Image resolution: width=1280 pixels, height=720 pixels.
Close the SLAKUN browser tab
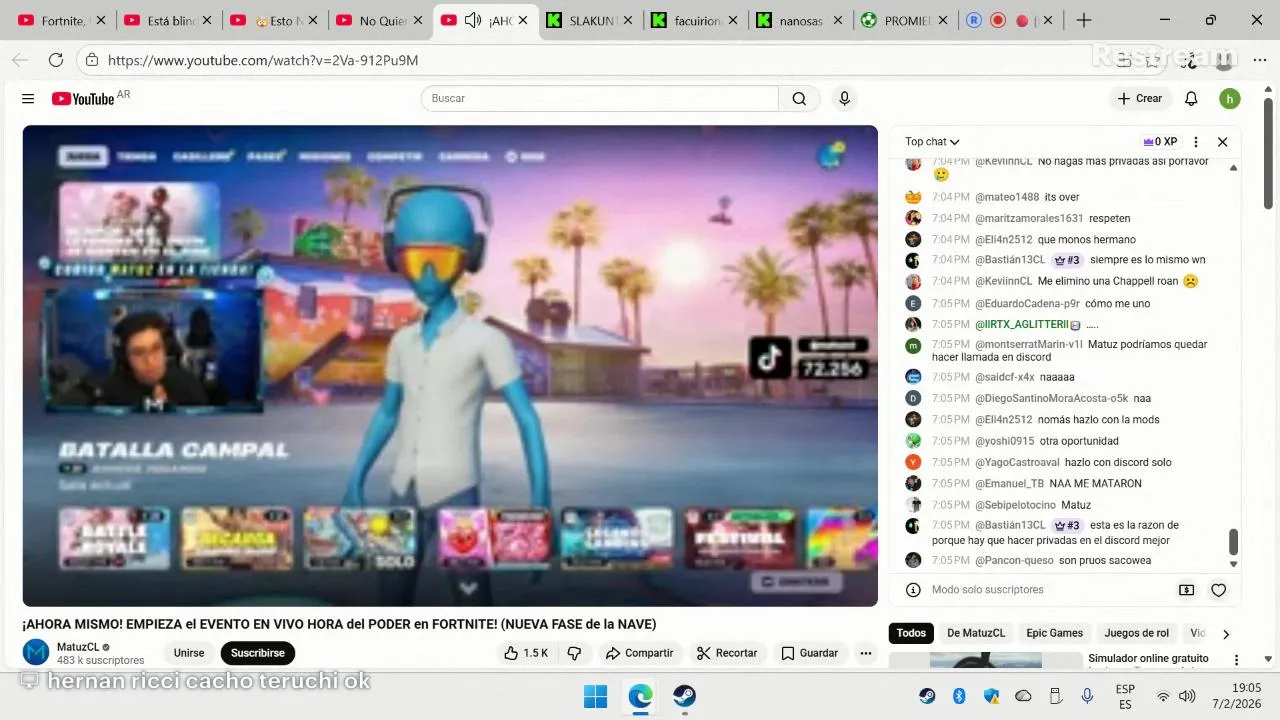pyautogui.click(x=628, y=21)
